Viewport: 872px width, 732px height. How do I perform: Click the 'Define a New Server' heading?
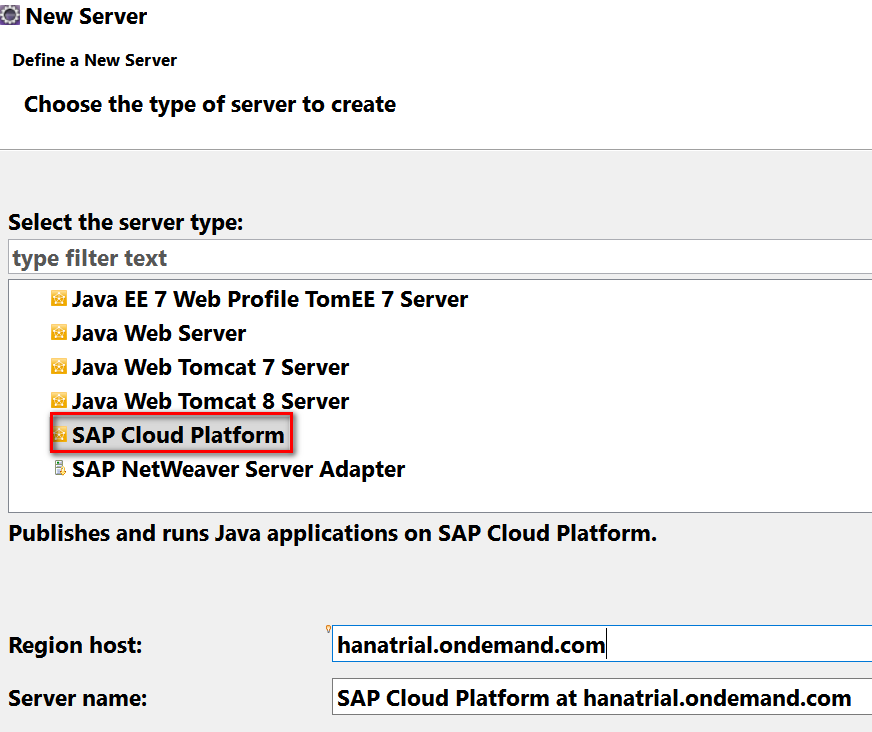(x=95, y=60)
